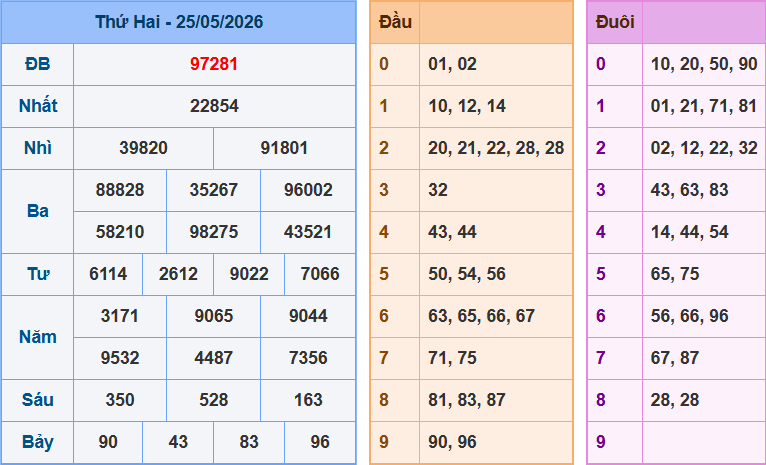This screenshot has width=766, height=465.
Task: Click the purple row digit 9 in Đuôi table
Action: [601, 442]
